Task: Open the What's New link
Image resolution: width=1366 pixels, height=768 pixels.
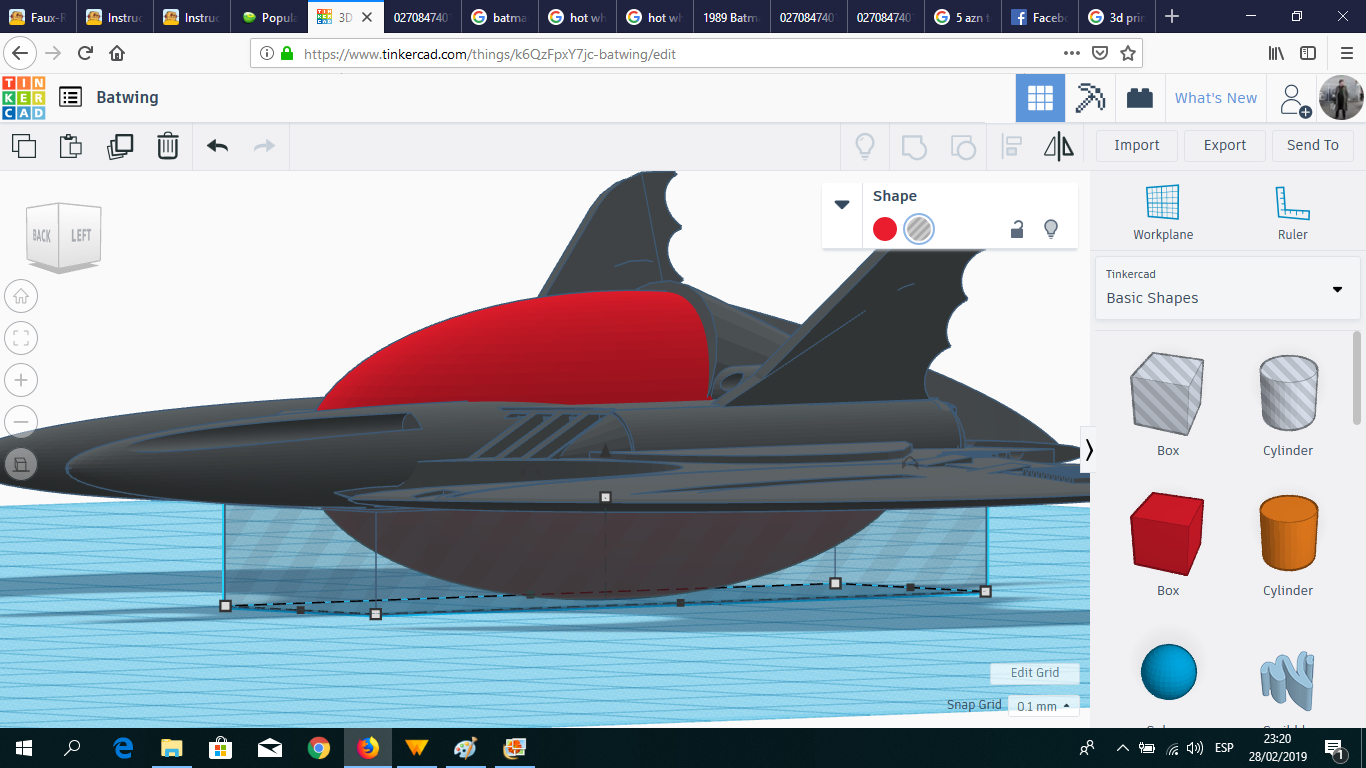Action: [1216, 98]
